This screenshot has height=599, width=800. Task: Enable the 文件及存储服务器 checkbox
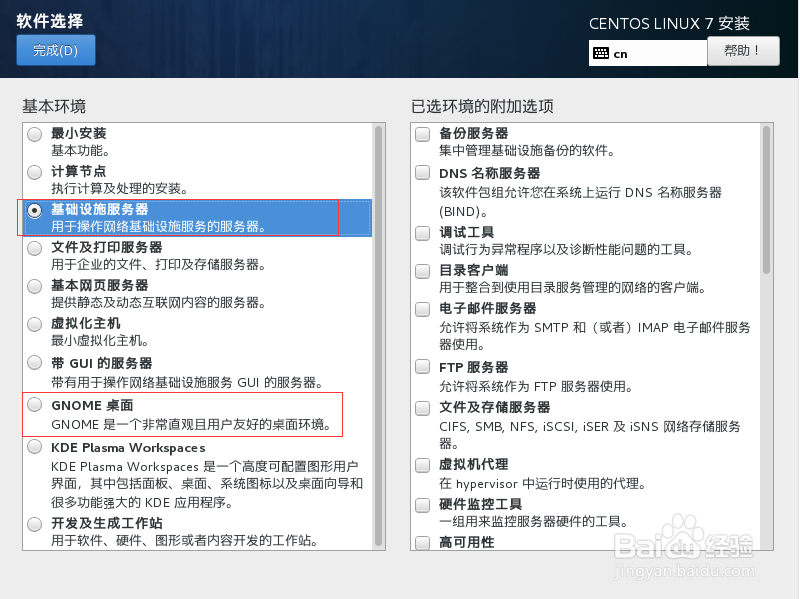pyautogui.click(x=422, y=408)
